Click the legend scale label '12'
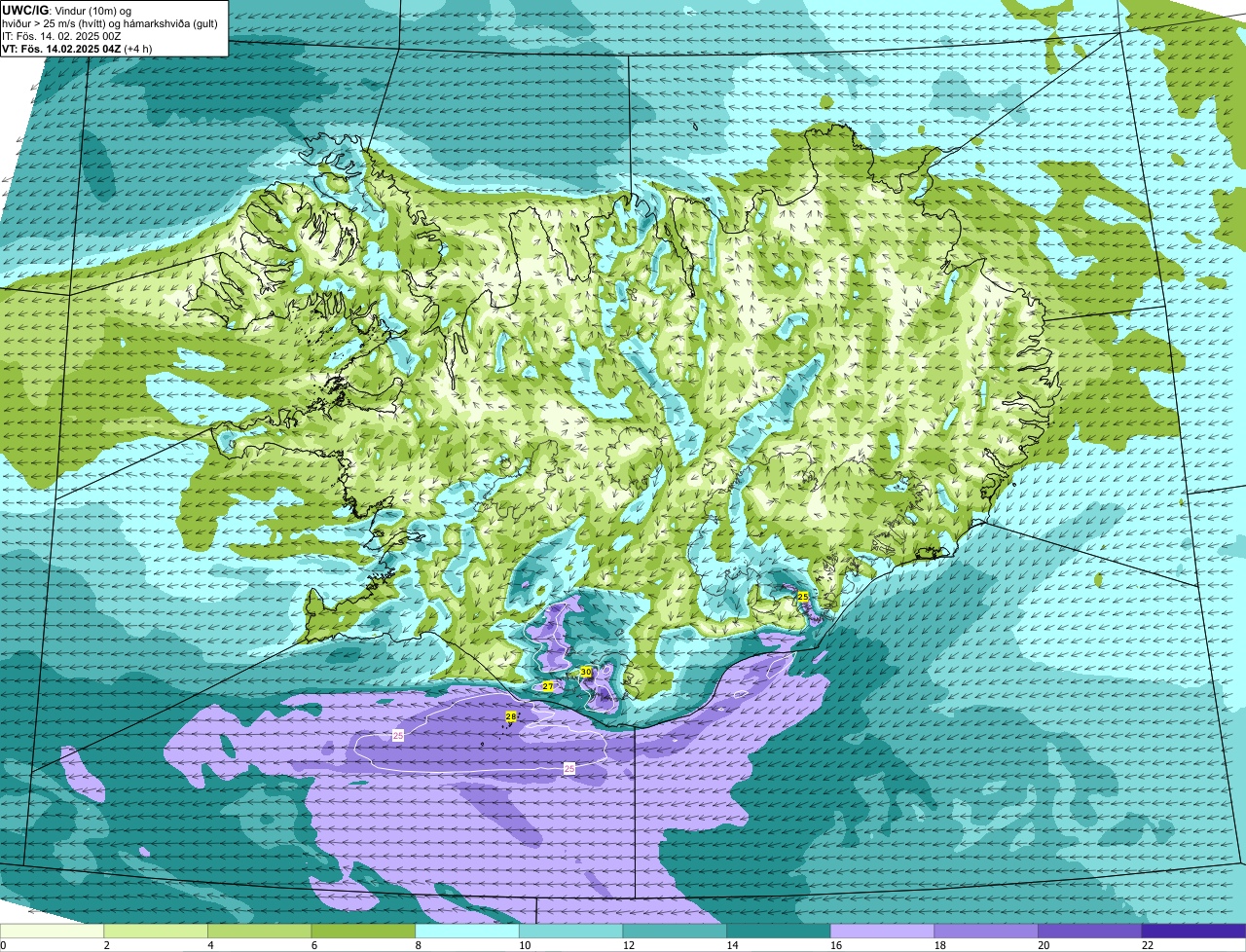Image resolution: width=1246 pixels, height=952 pixels. coord(629,945)
